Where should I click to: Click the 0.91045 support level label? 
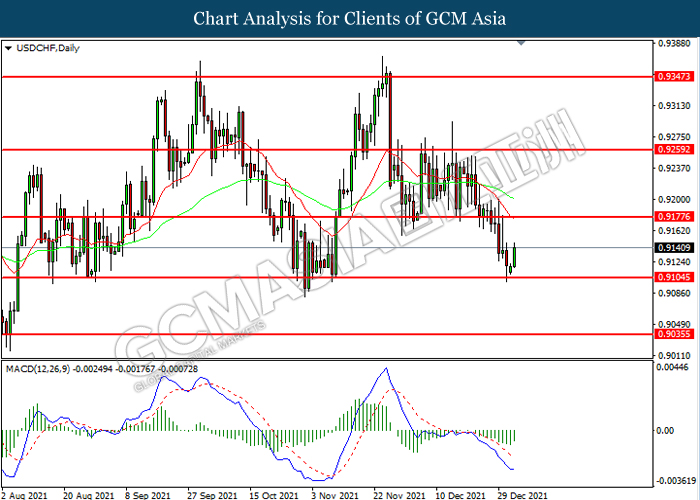coord(675,277)
